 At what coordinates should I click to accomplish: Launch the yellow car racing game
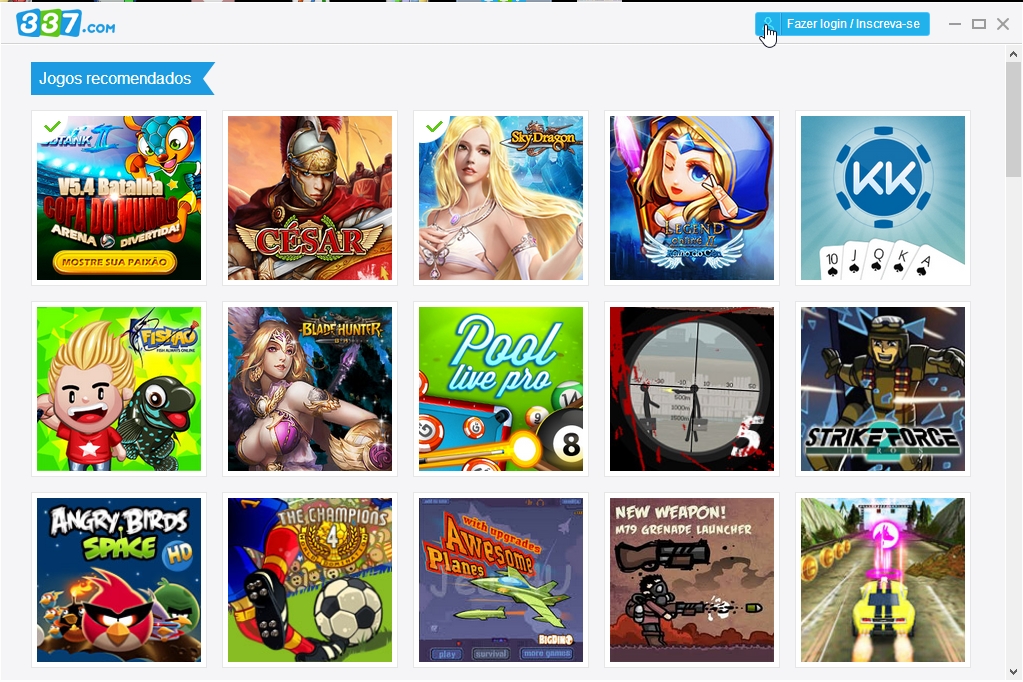[883, 580]
